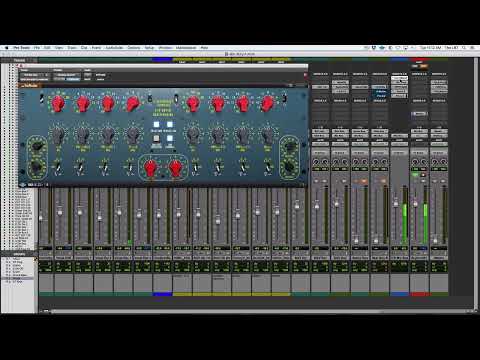This screenshot has width=480, height=360.
Task: Turn the left red output knob at bottom center
Action: [151, 168]
